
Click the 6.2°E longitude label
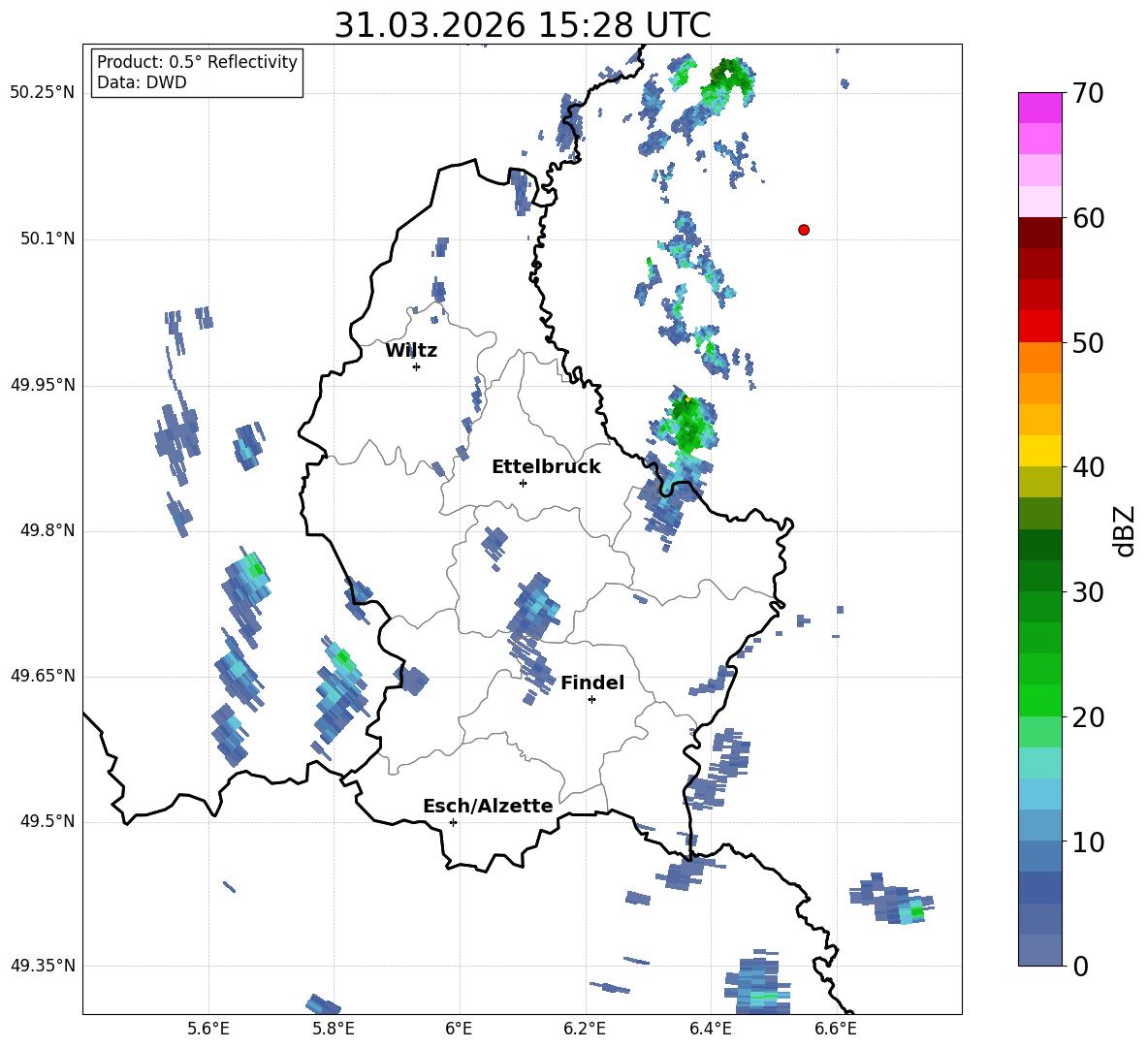pos(585,1029)
